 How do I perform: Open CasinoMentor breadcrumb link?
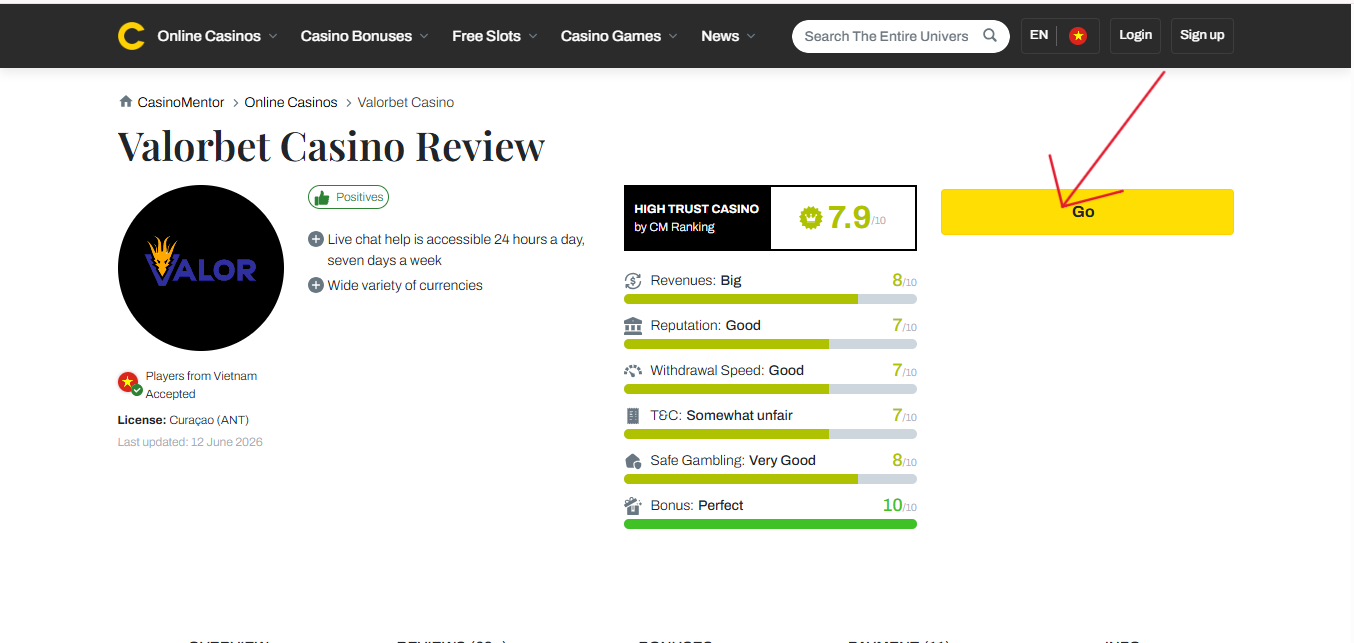(182, 102)
